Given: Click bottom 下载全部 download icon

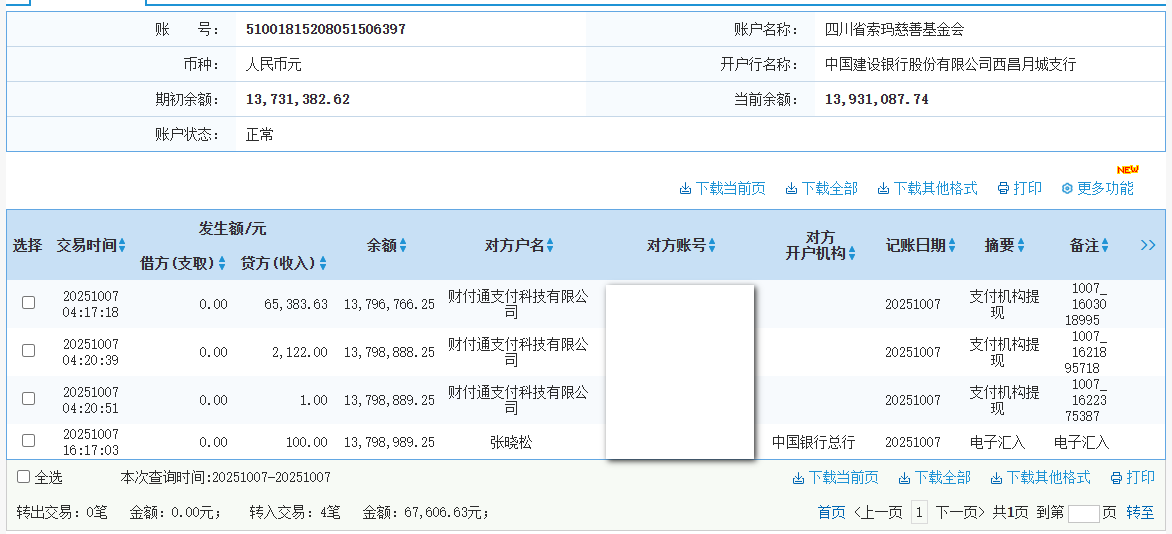Looking at the screenshot, I should tap(904, 478).
